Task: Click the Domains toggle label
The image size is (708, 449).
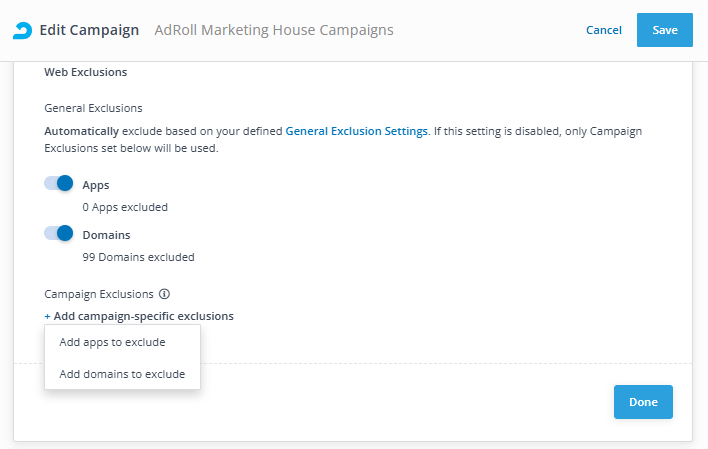Action: 106,235
